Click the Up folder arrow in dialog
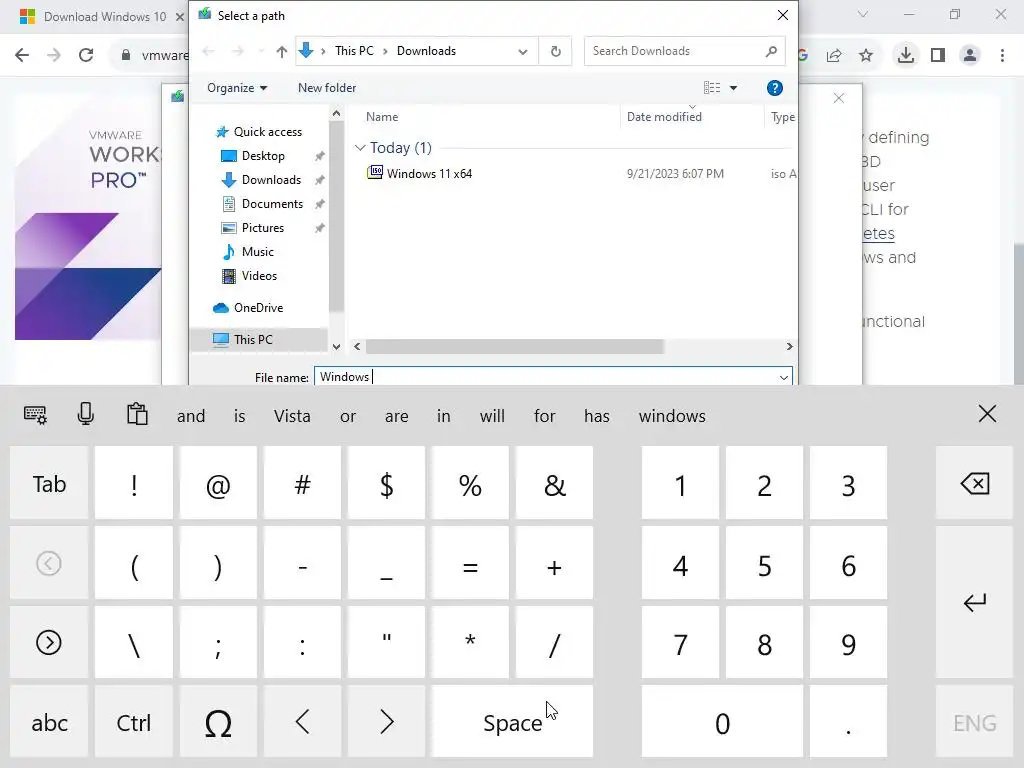 pyautogui.click(x=281, y=52)
